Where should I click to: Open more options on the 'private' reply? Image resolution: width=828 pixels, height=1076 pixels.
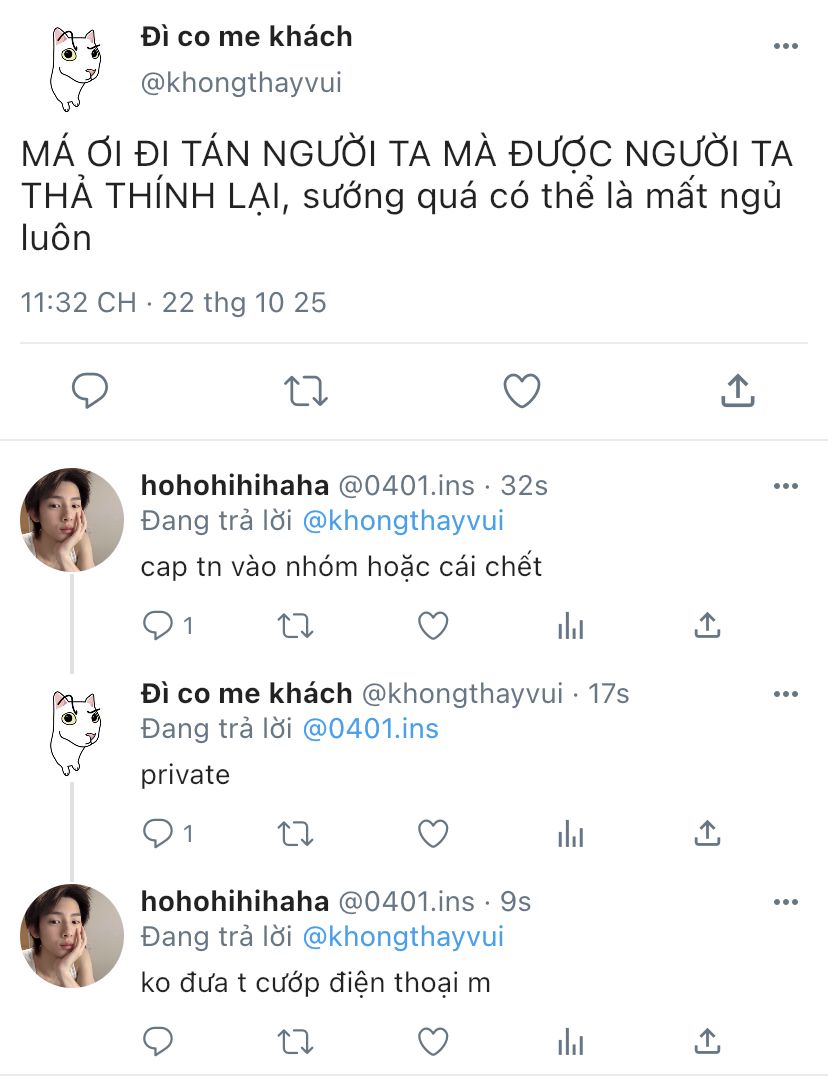pyautogui.click(x=786, y=694)
